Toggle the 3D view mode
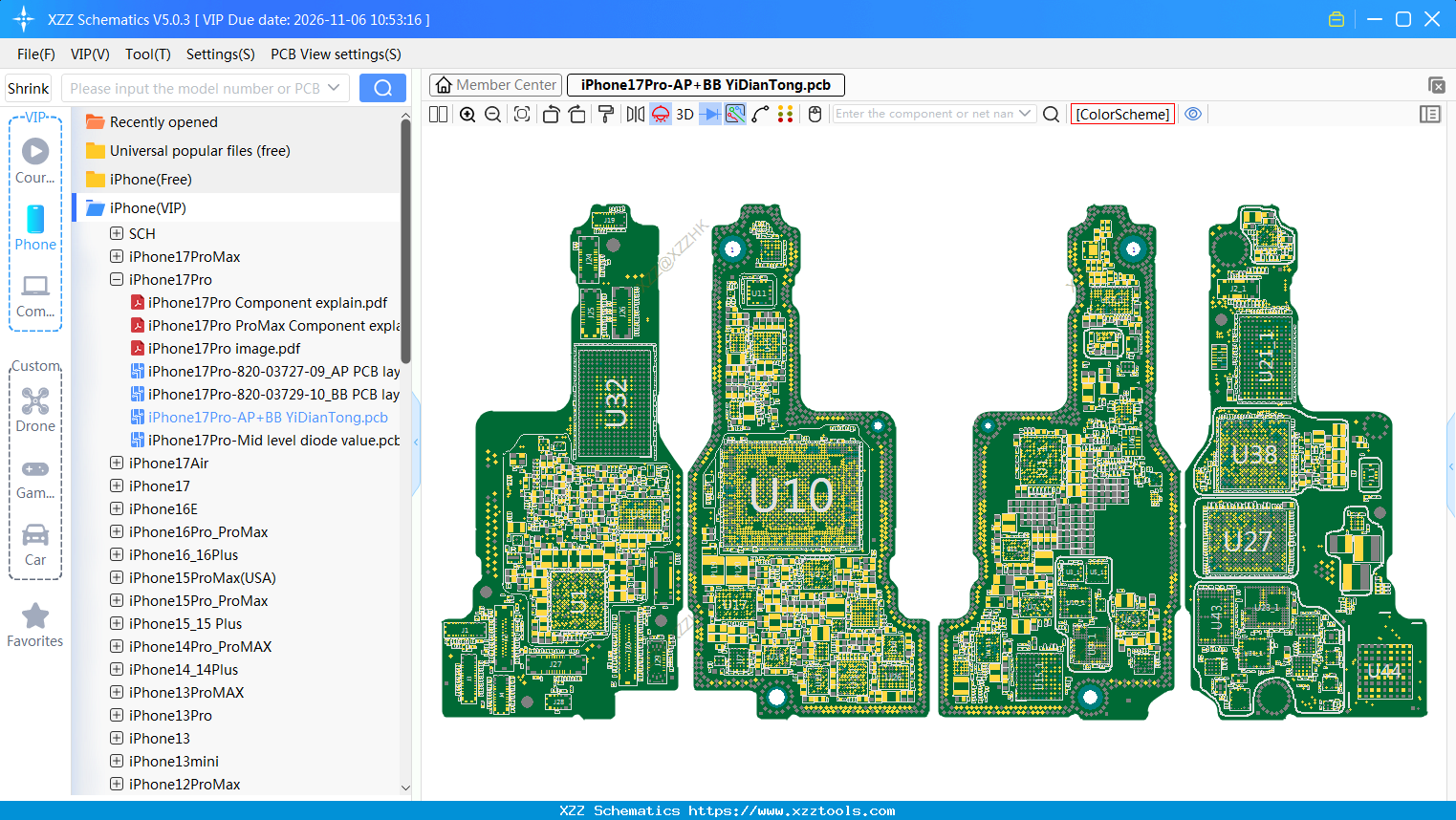Viewport: 1456px width, 820px height. coord(685,115)
